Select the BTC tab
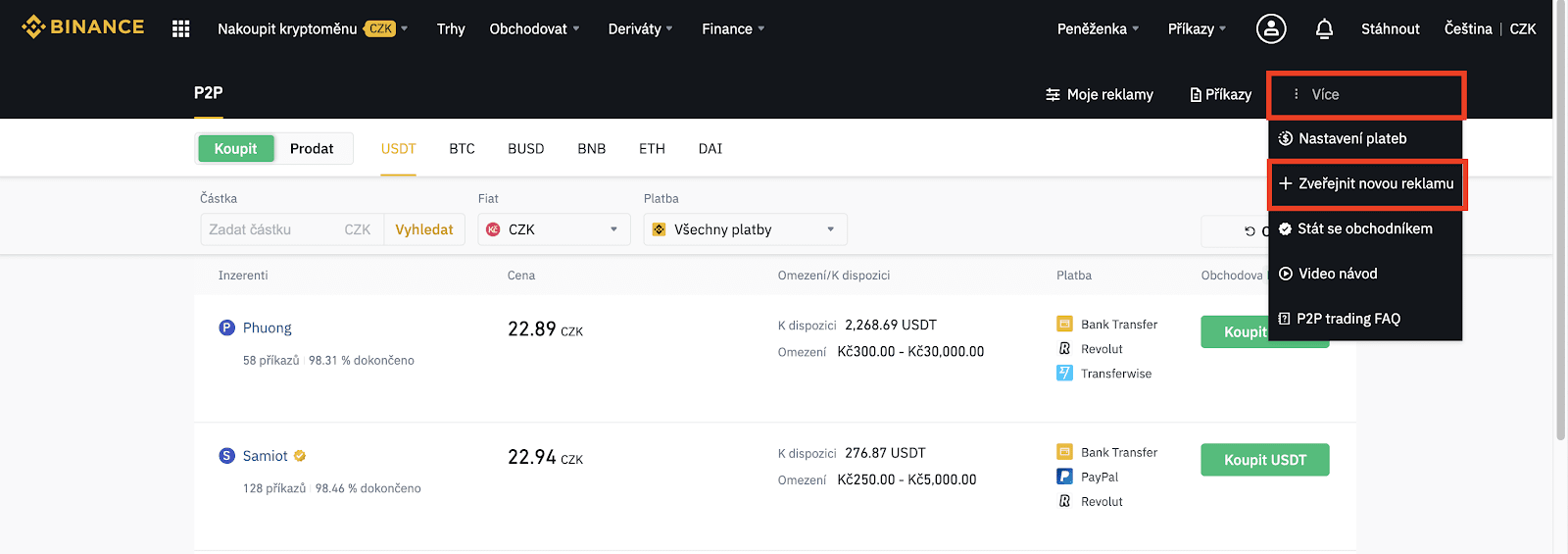The image size is (1568, 554). click(462, 149)
